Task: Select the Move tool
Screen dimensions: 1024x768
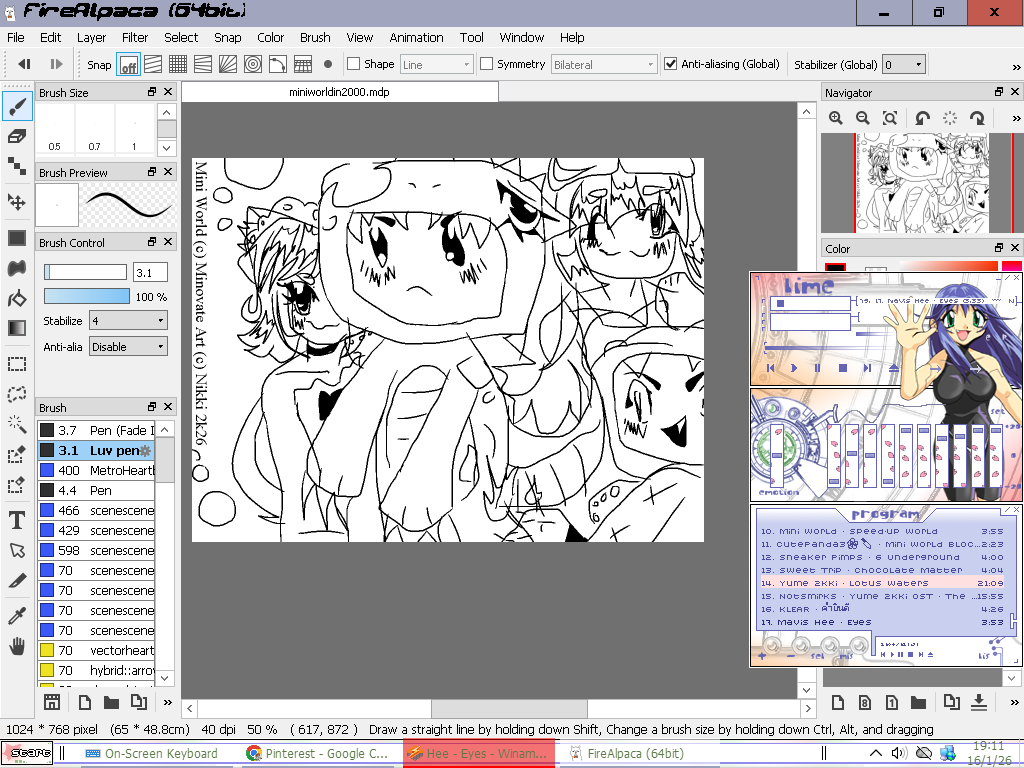Action: tap(17, 203)
